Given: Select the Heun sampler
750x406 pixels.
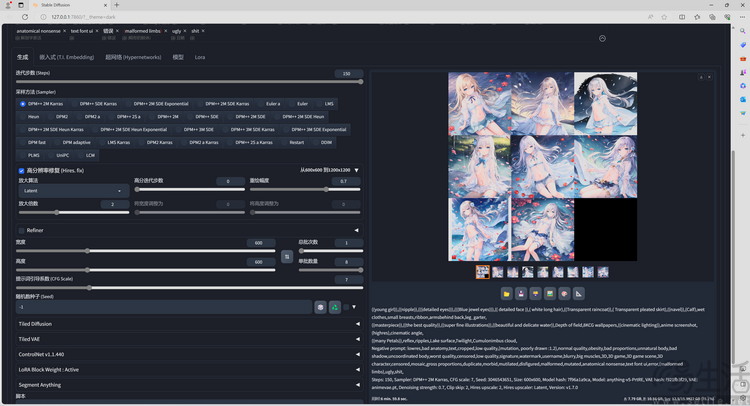Looking at the screenshot, I should pyautogui.click(x=30, y=117).
